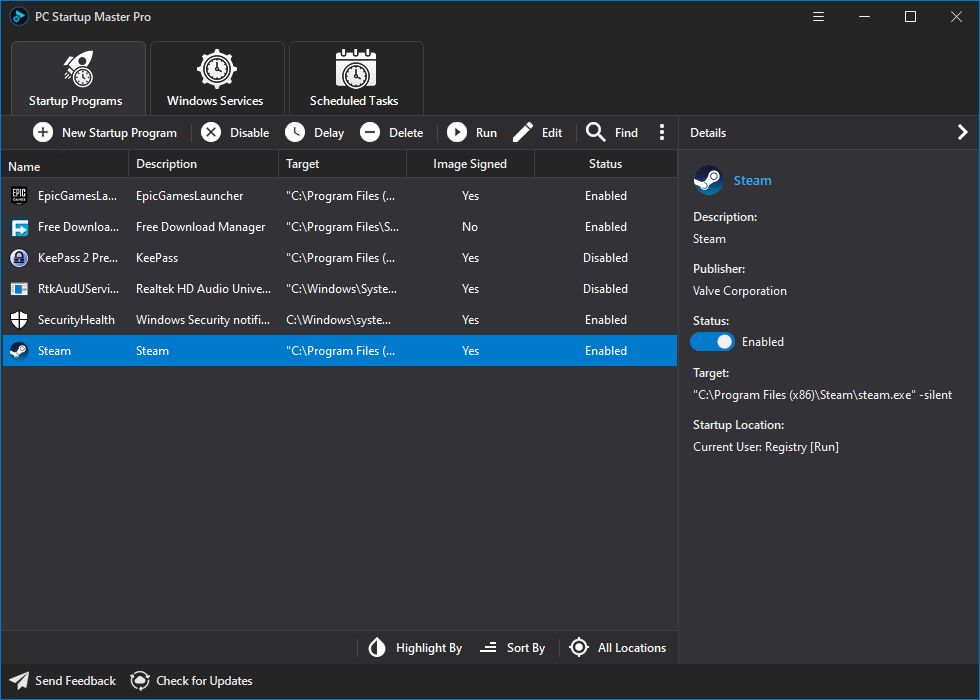Screen dimensions: 980x700
Task: Select the Free Download Manager startup entry
Action: 200,227
